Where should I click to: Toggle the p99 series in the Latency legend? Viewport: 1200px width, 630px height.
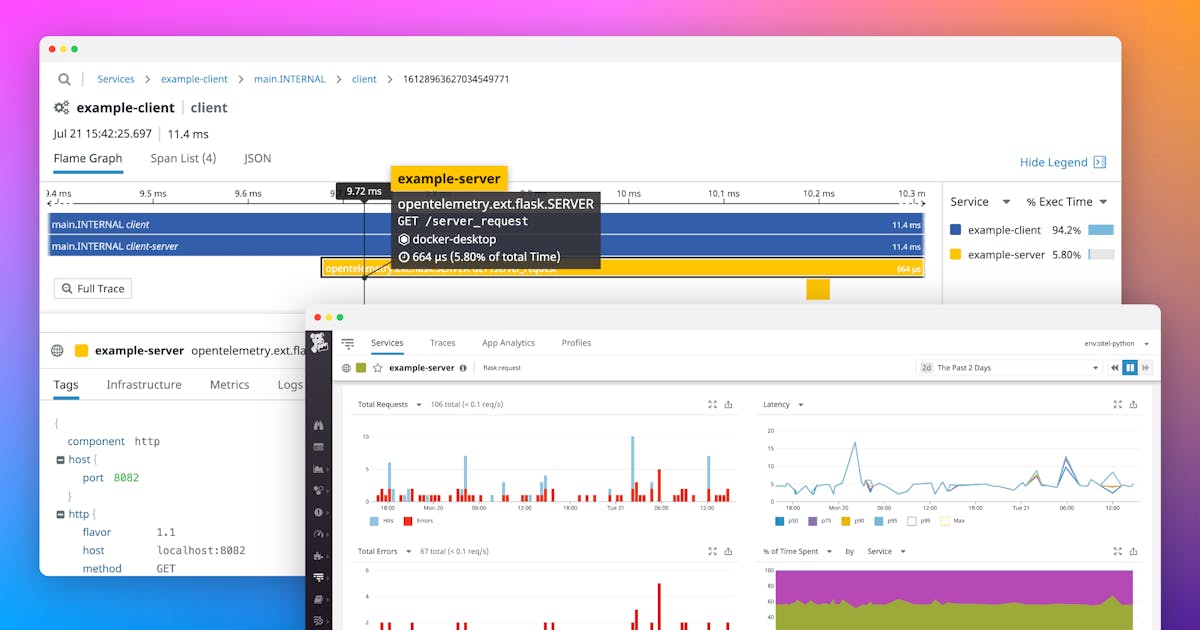[x=911, y=522]
